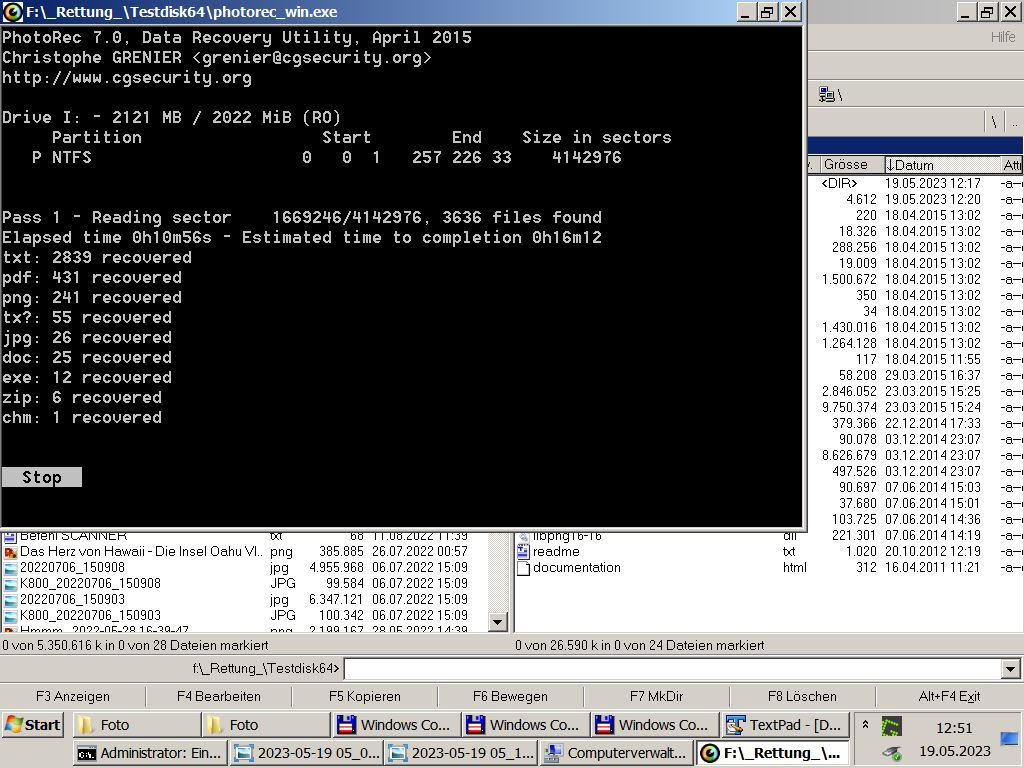Click the text file icon of readme

click(x=523, y=552)
